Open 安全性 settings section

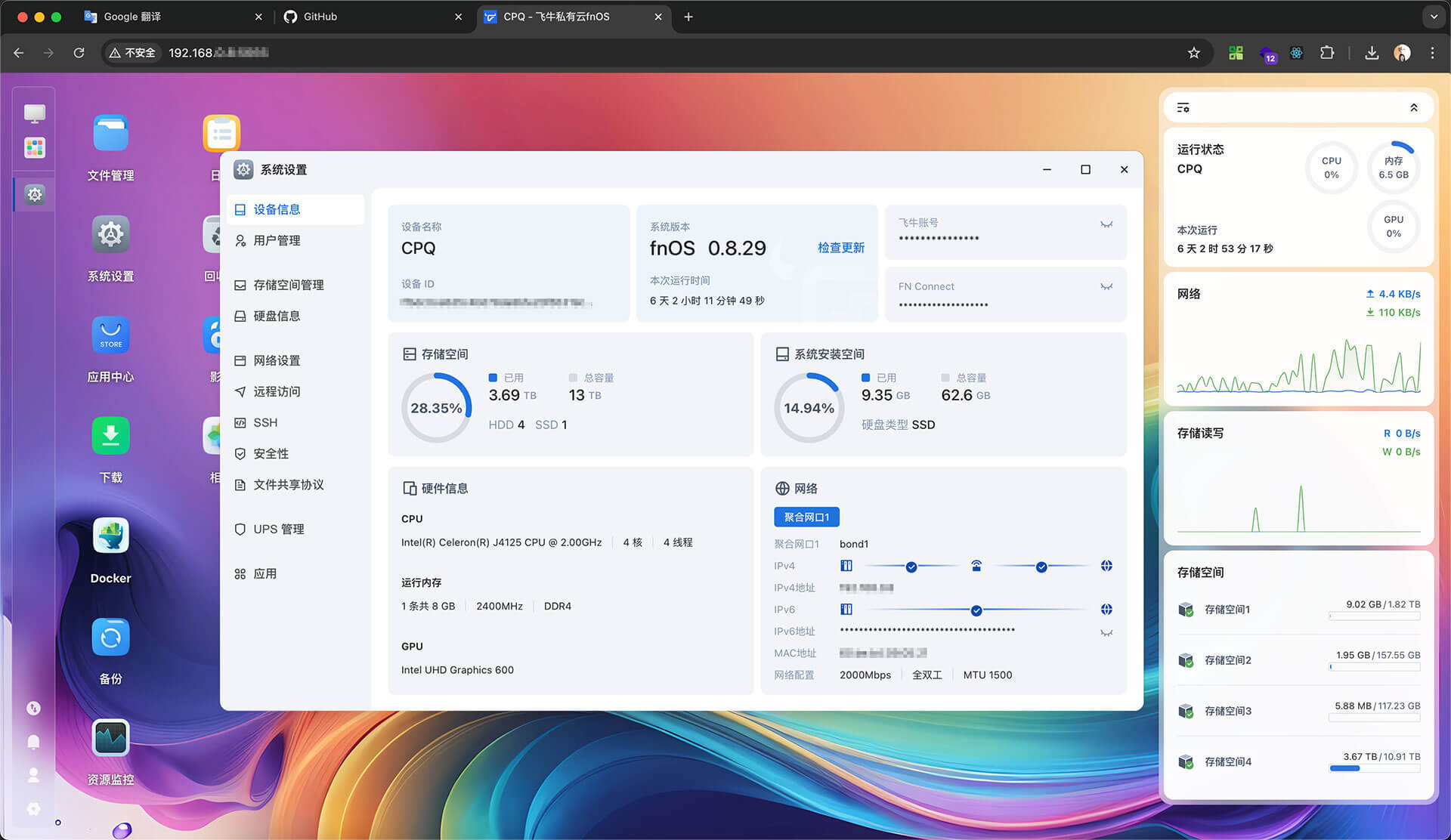point(295,453)
